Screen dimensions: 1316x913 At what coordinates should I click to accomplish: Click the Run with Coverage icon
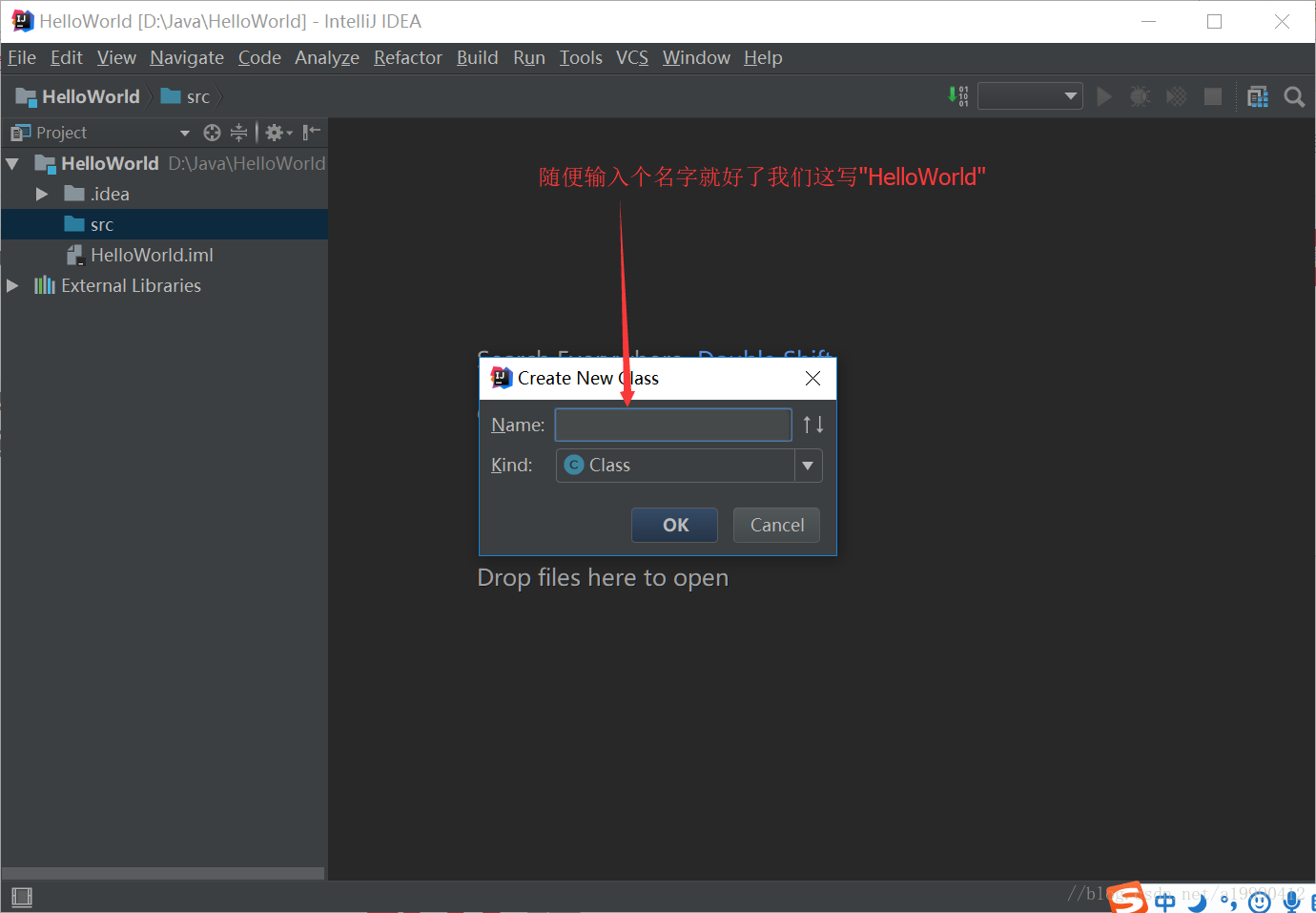pyautogui.click(x=1177, y=96)
